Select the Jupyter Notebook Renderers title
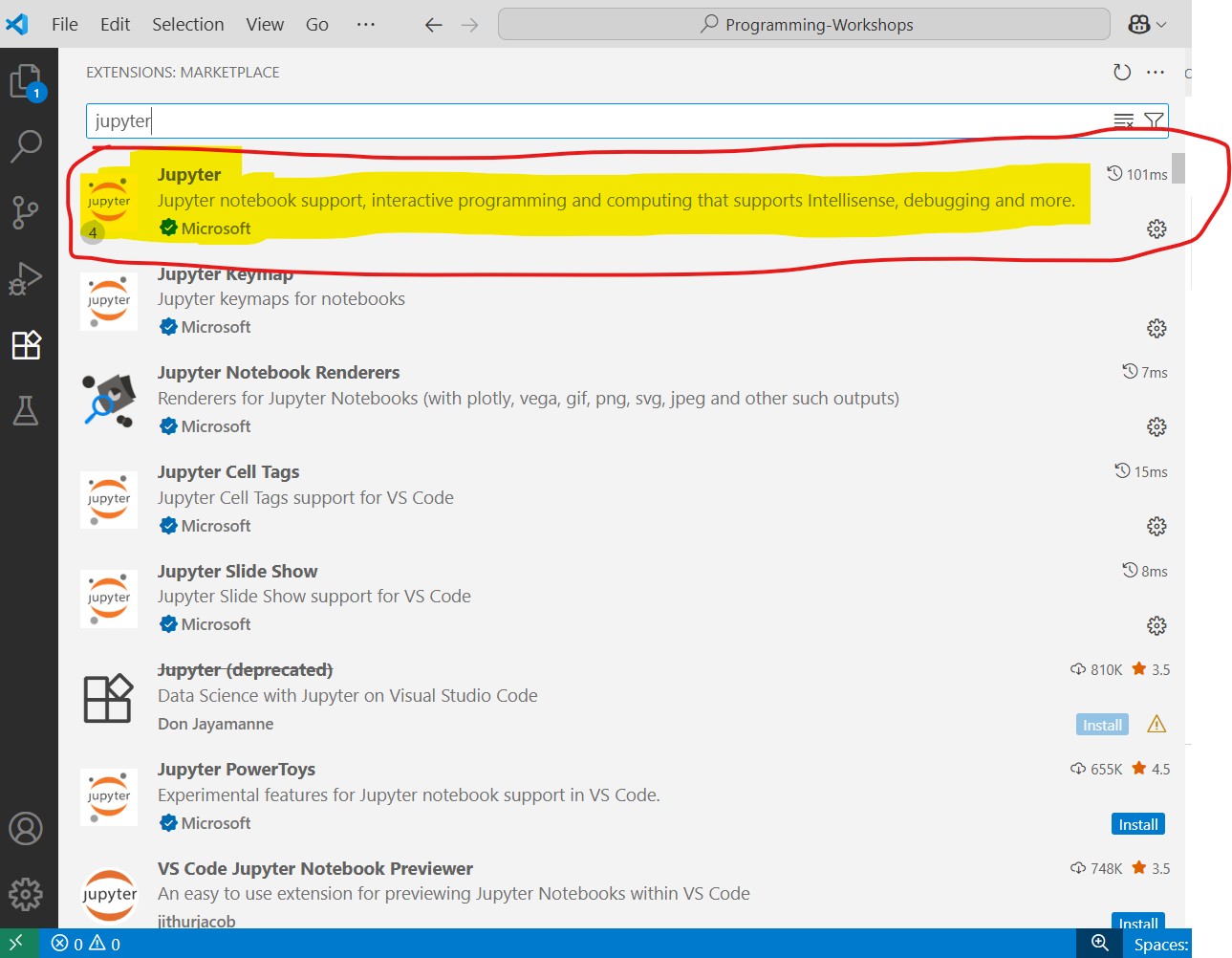Viewport: 1232px width, 958px height. click(x=278, y=373)
